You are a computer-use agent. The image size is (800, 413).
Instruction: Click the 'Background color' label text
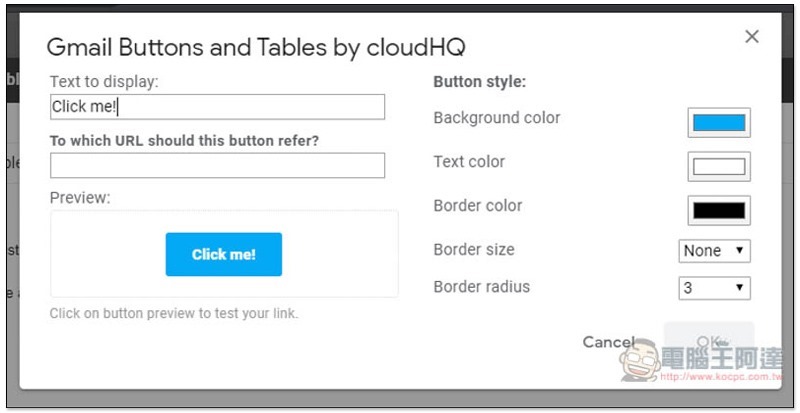(x=497, y=118)
